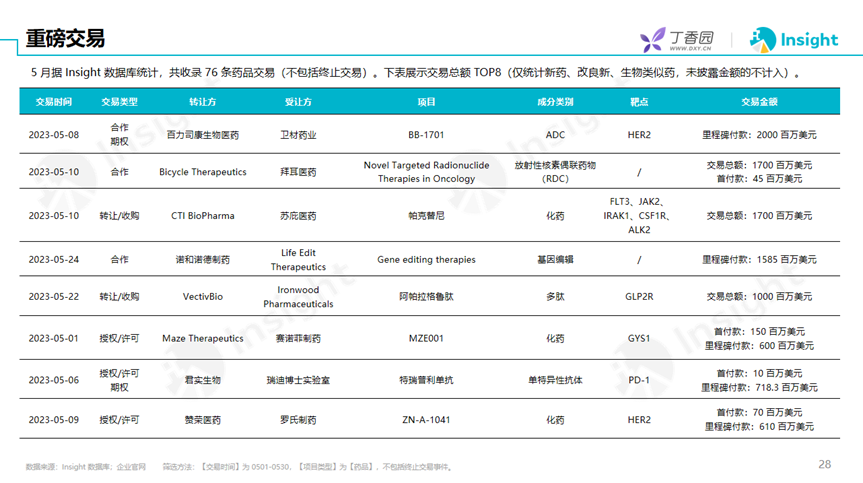Select 里程碑付款: 1585 百万美元 cell
The width and height of the screenshot is (863, 483).
[x=759, y=260]
